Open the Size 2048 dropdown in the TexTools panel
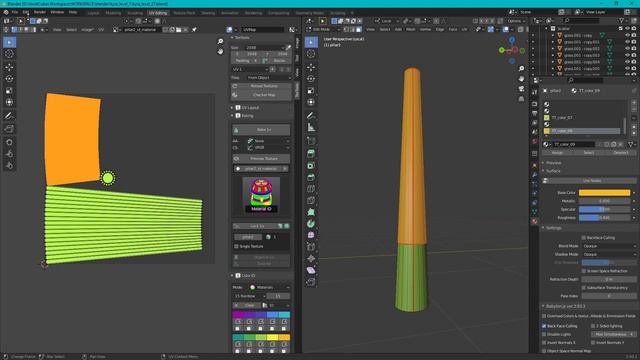 [x=265, y=47]
